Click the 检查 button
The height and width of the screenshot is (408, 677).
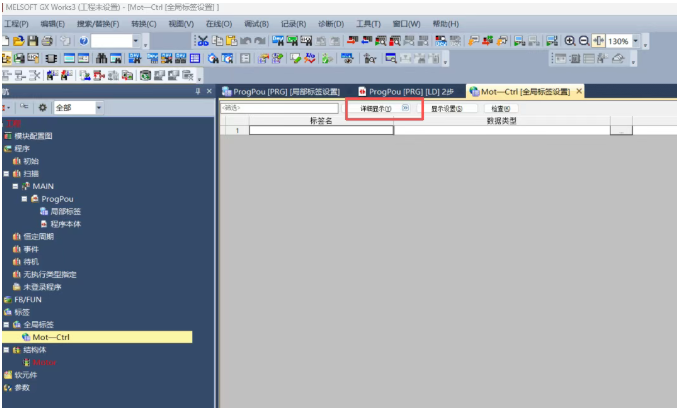(x=500, y=108)
